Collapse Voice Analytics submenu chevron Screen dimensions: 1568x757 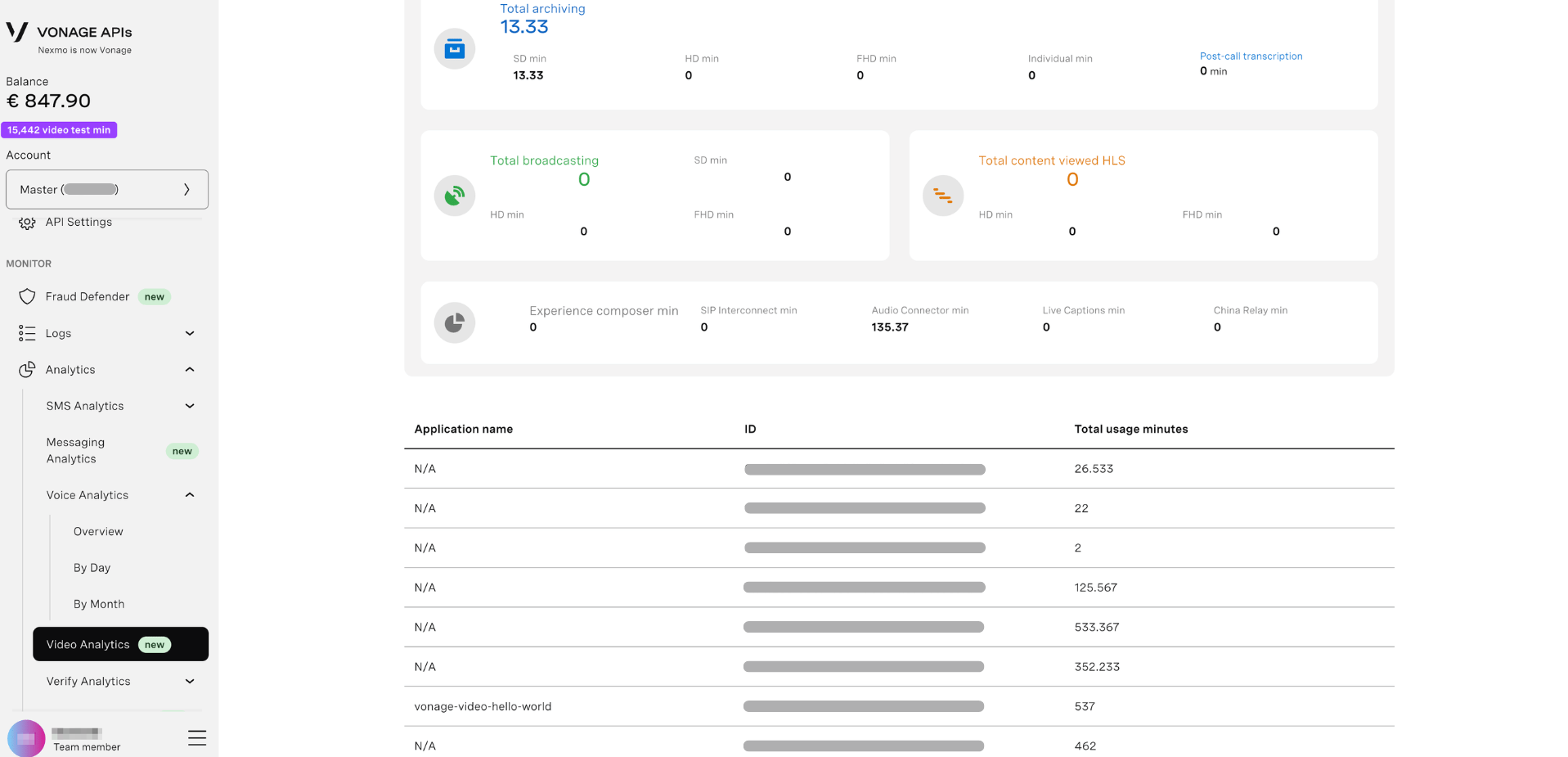(x=190, y=495)
